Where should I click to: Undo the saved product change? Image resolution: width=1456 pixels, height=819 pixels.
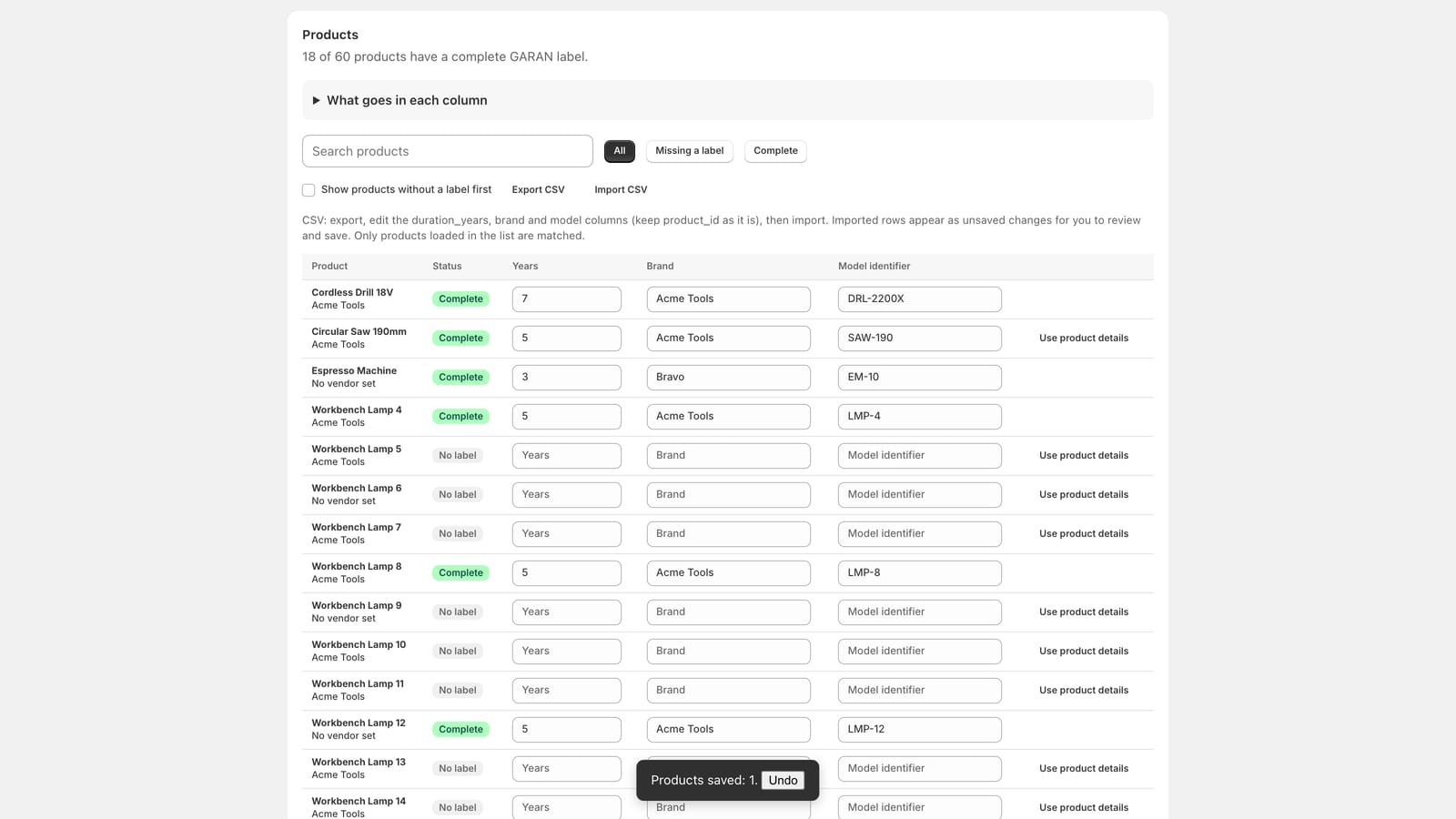783,780
